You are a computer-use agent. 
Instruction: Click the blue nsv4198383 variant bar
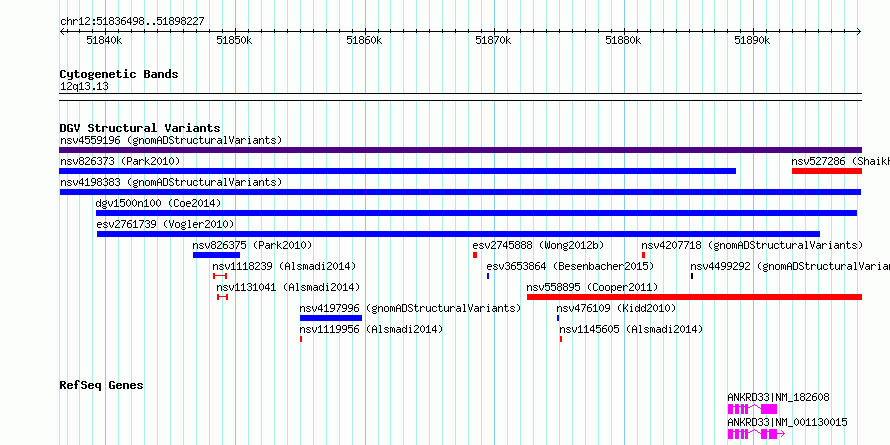[460, 192]
